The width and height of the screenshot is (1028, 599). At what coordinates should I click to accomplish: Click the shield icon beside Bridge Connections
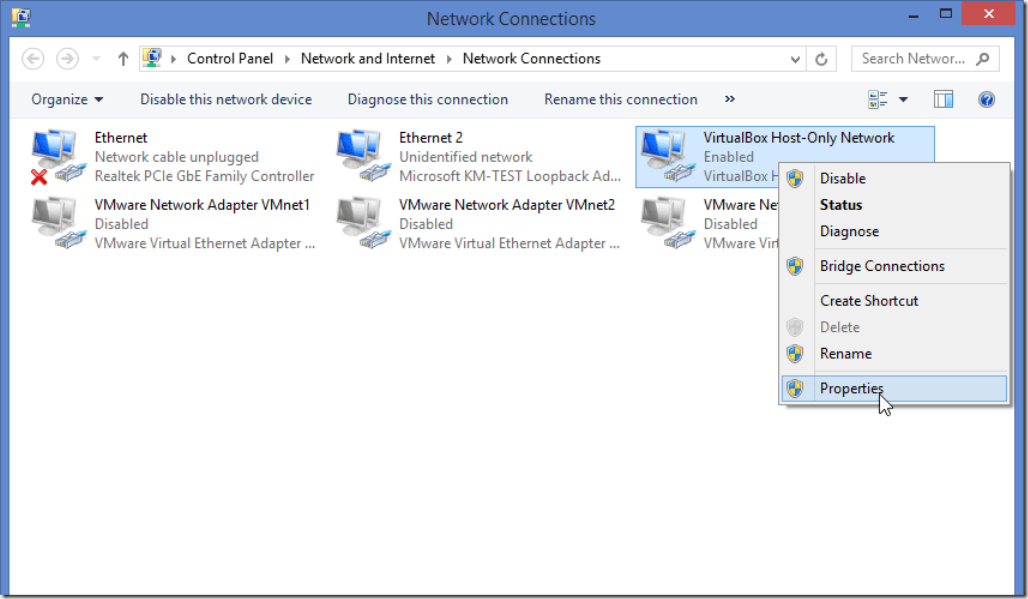coord(795,266)
